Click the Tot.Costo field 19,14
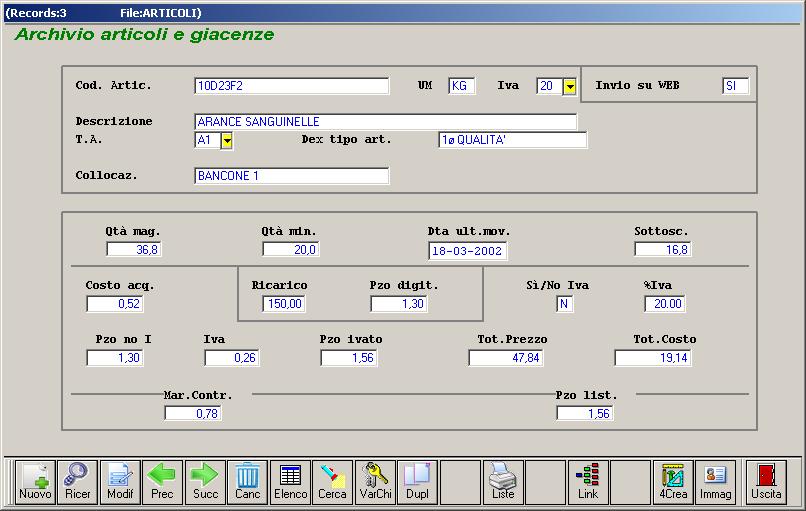The width and height of the screenshot is (806, 511). 653,358
